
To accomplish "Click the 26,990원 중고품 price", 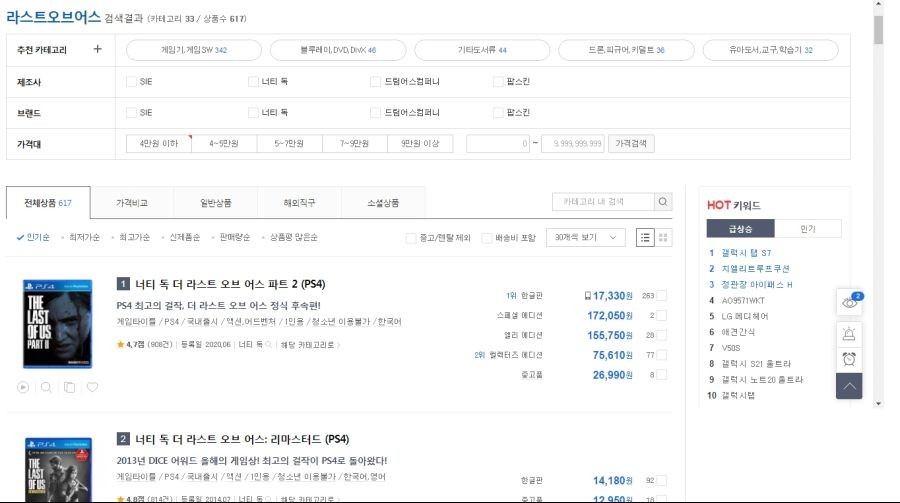I will (x=612, y=375).
